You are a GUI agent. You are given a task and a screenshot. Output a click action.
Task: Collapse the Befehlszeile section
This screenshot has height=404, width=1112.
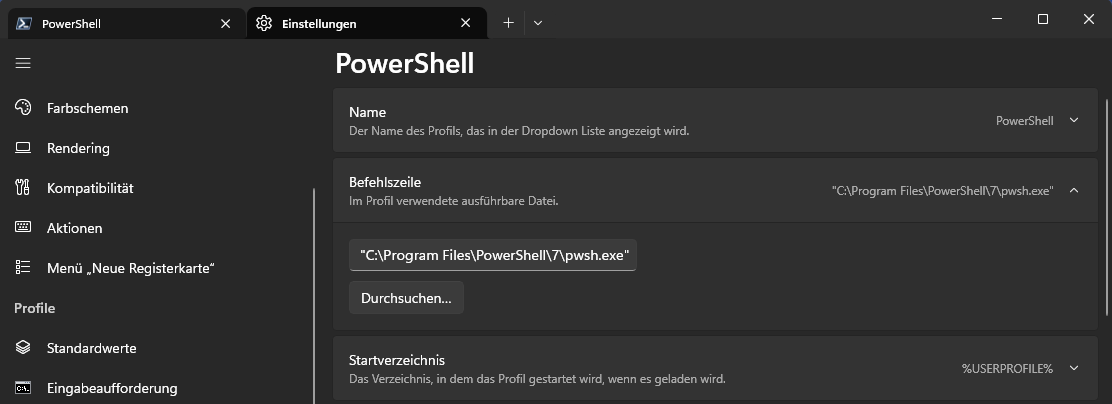(x=1074, y=190)
